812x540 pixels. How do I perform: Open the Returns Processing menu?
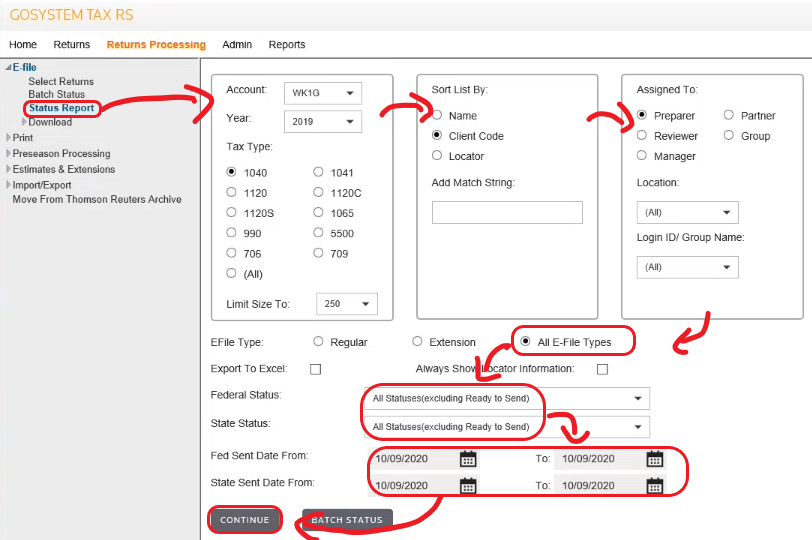(156, 45)
